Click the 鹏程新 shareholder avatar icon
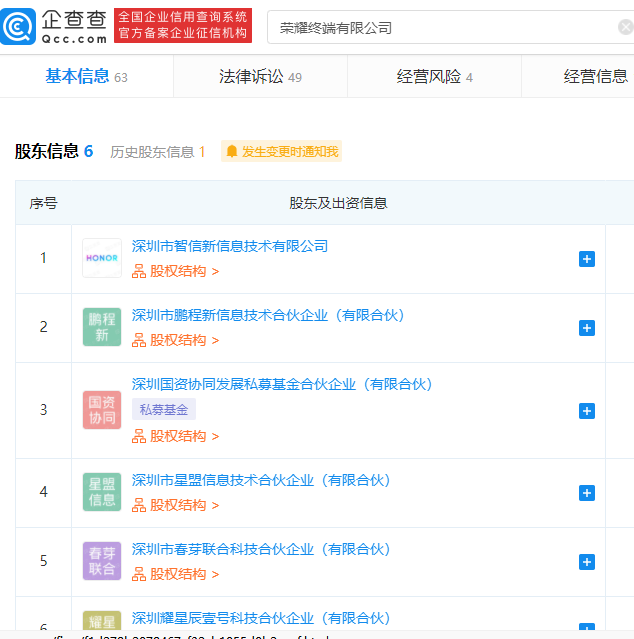The height and width of the screenshot is (639, 634). click(x=102, y=327)
